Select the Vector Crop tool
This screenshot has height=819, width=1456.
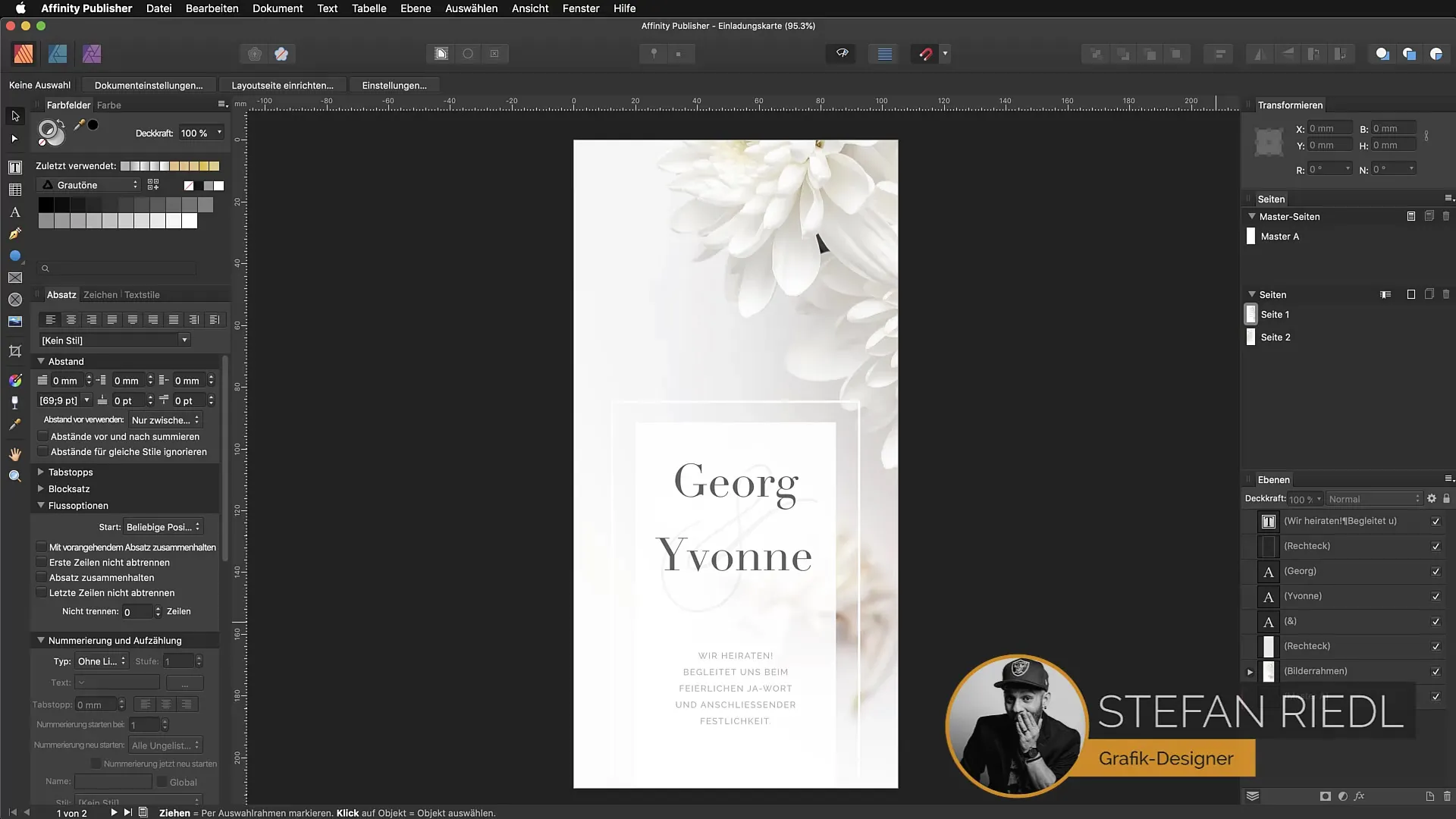click(15, 351)
